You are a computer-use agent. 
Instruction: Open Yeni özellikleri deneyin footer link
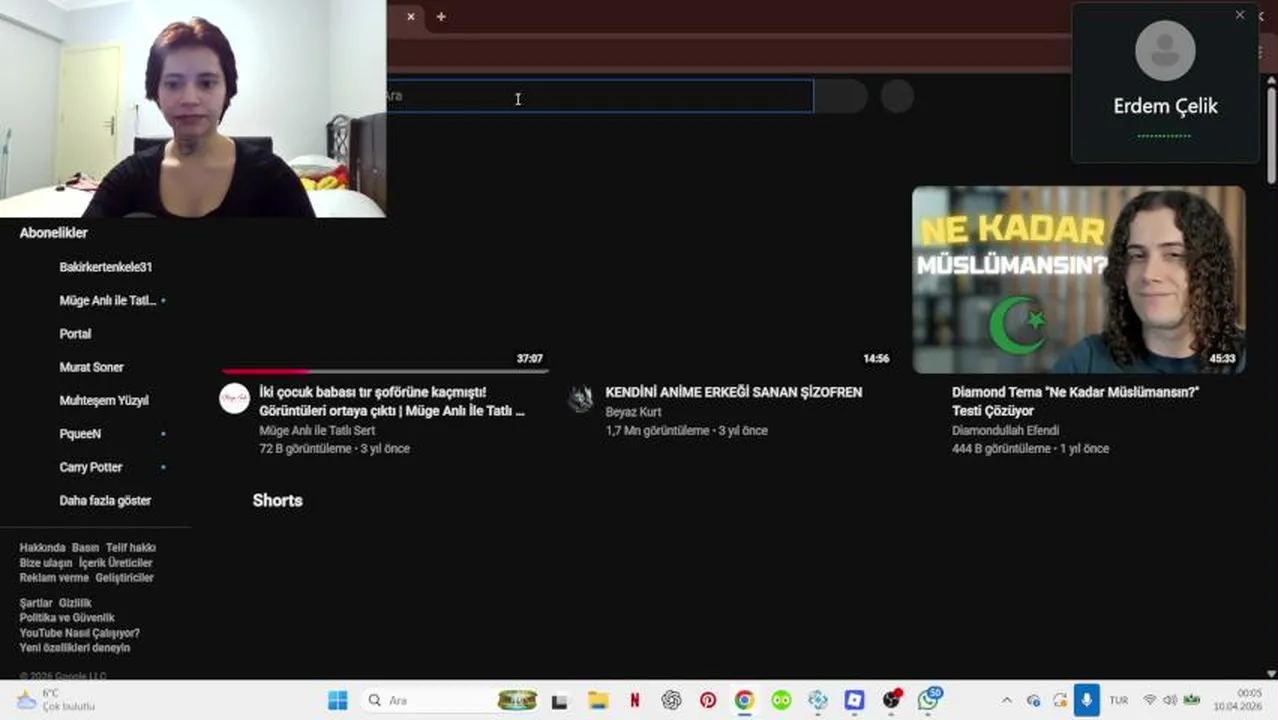pos(75,648)
